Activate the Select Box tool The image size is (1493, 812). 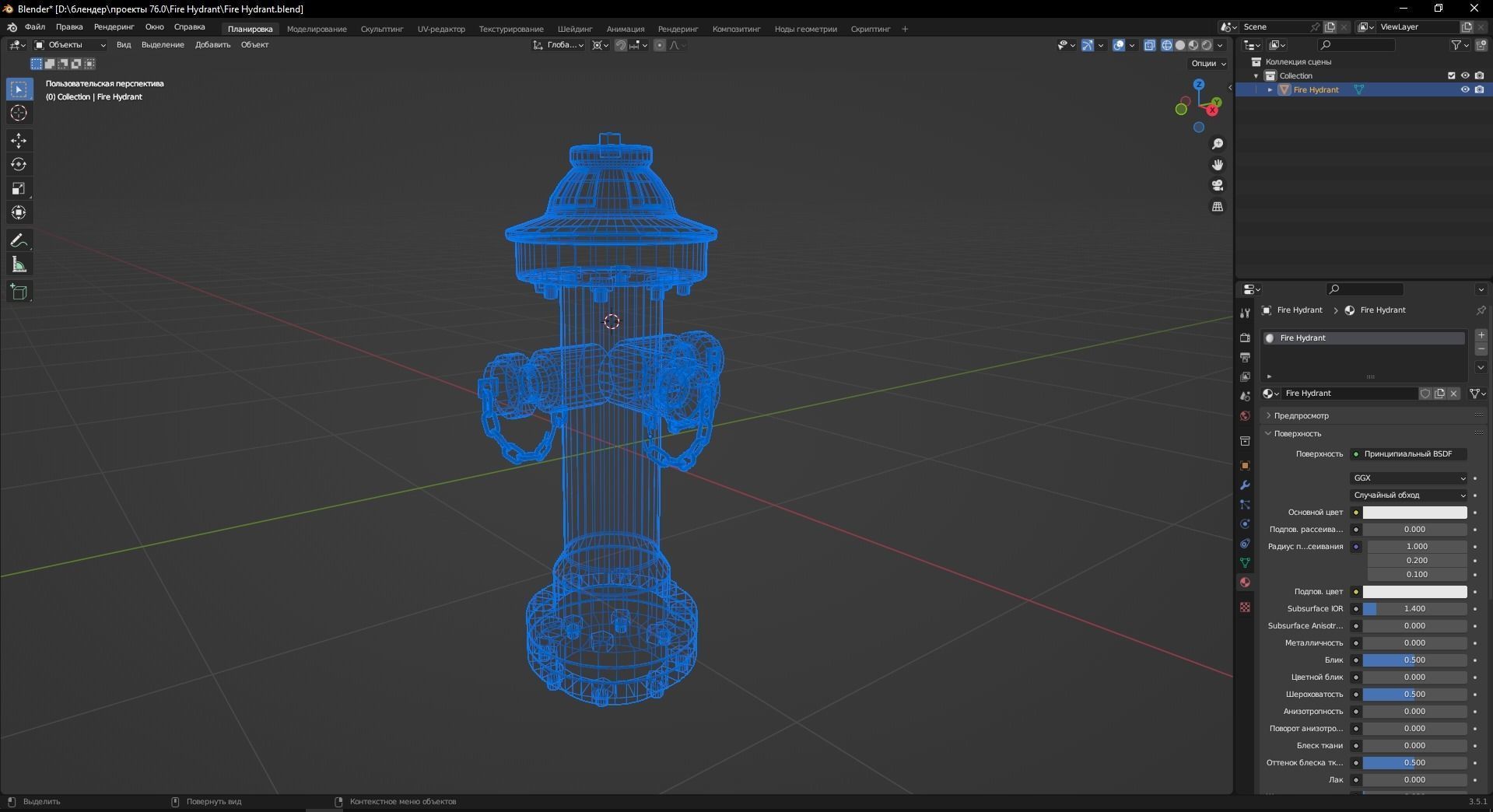coord(19,89)
